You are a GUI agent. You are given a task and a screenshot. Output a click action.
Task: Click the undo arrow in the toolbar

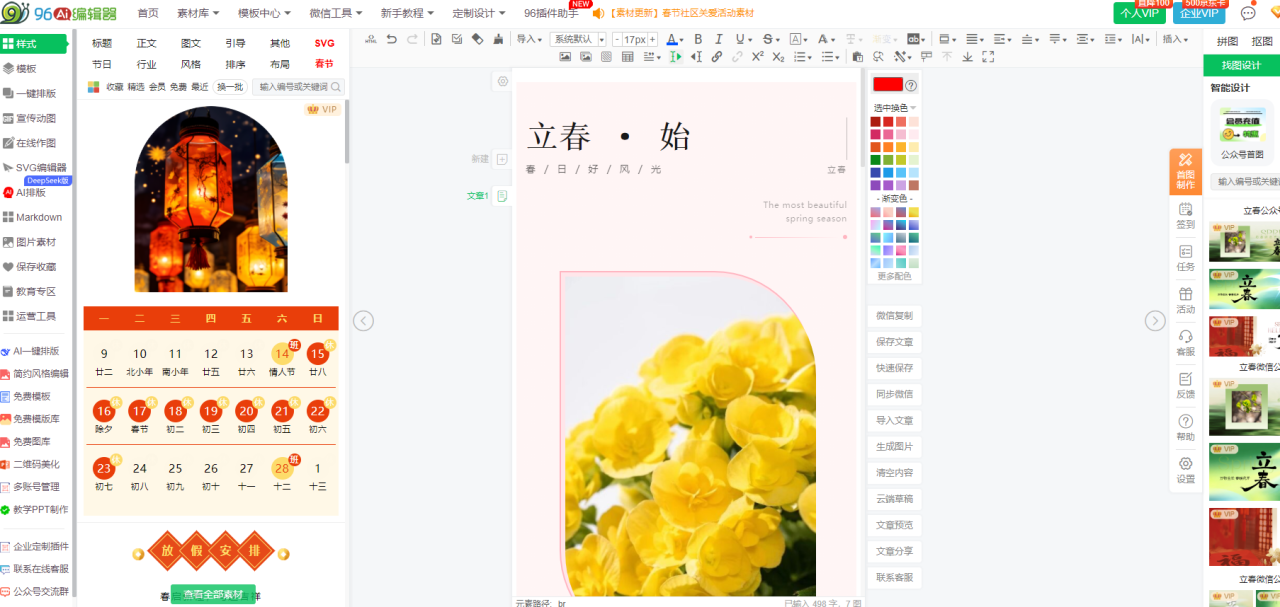391,39
